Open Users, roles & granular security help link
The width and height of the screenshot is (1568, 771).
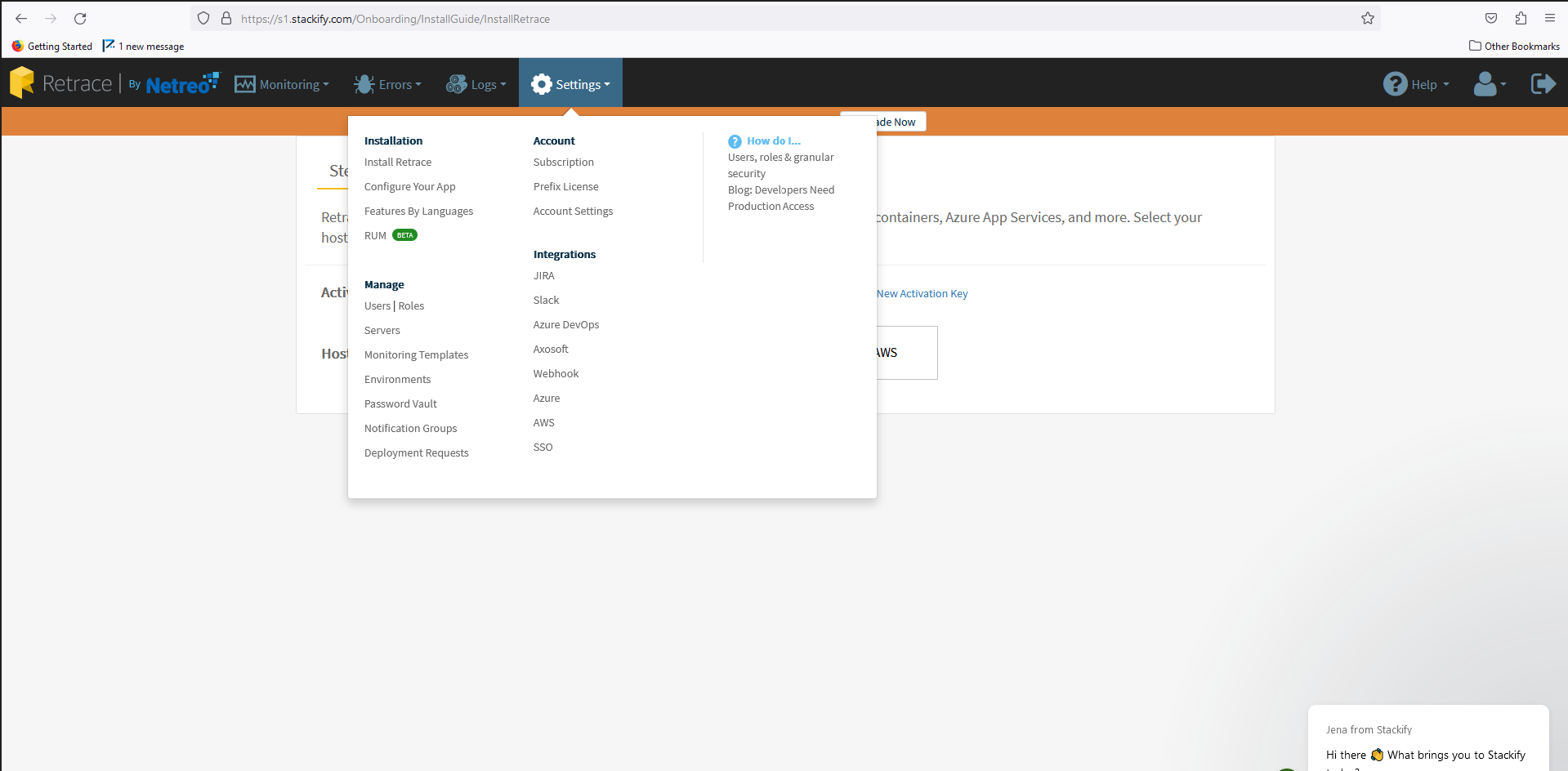point(781,166)
